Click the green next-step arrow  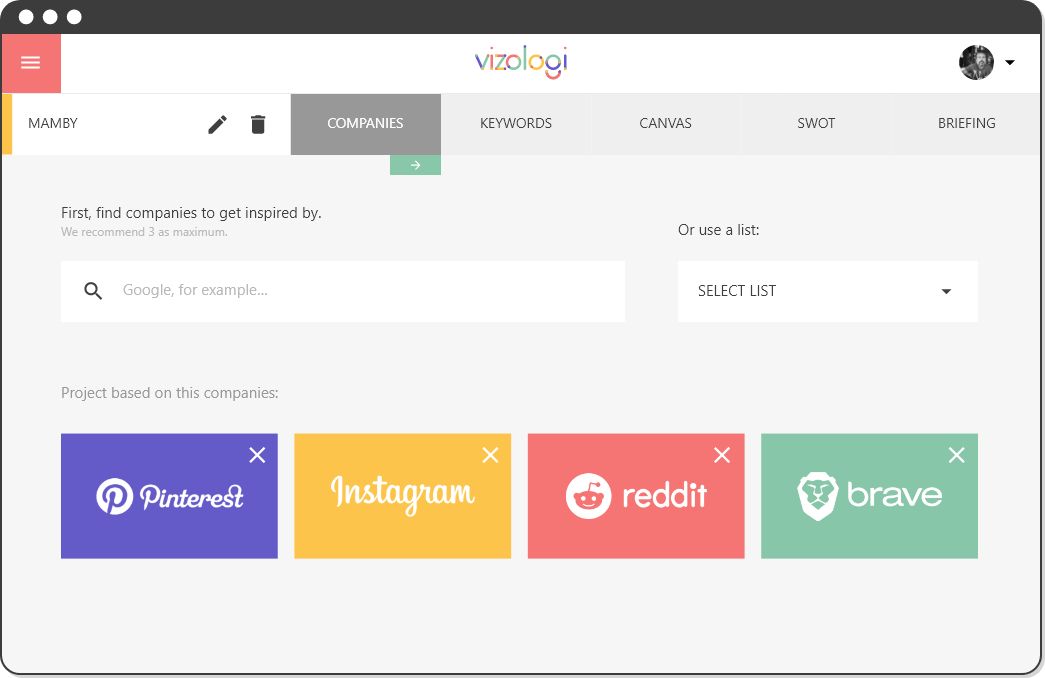pyautogui.click(x=415, y=165)
